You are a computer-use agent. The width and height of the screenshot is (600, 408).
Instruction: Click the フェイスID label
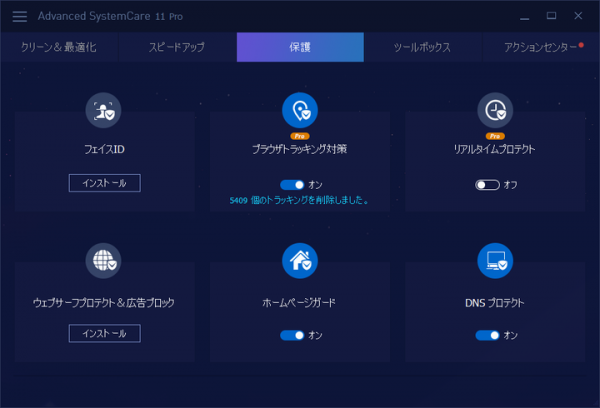click(104, 149)
